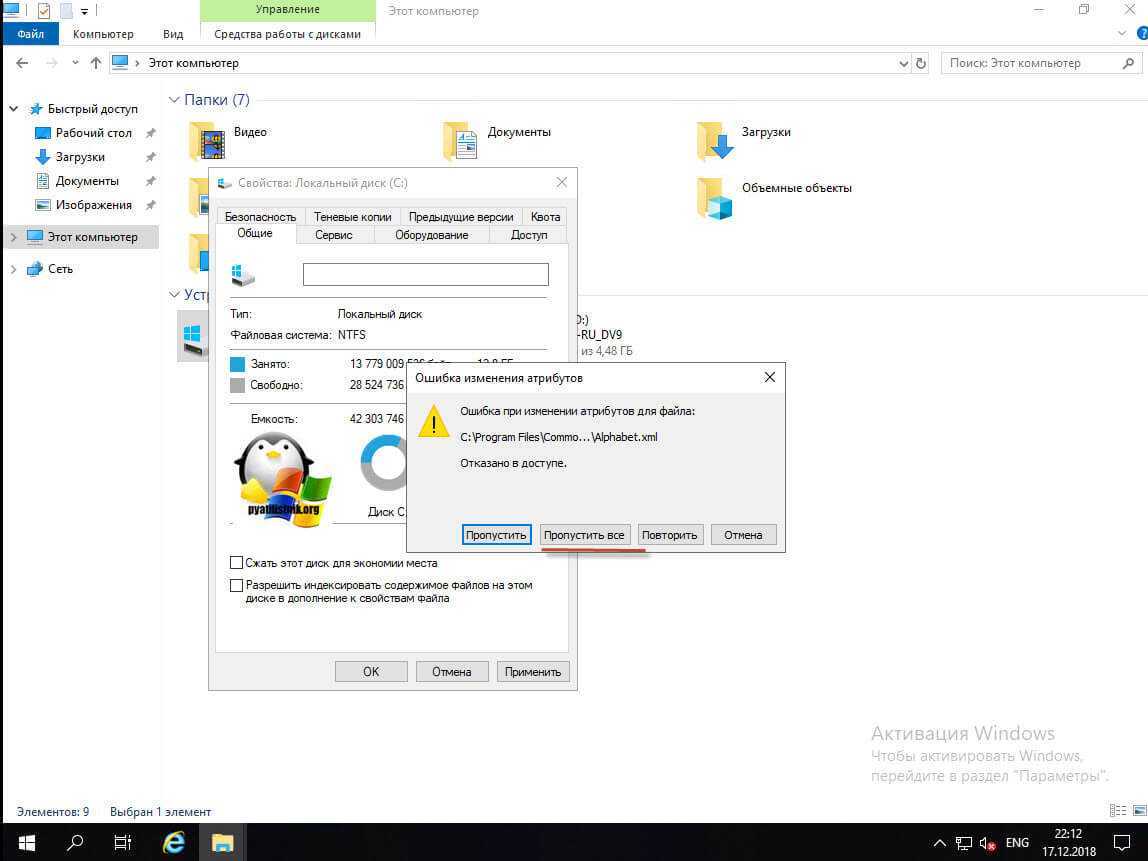Launch Internet Explorer from taskbar
The image size is (1148, 861).
pyautogui.click(x=174, y=842)
